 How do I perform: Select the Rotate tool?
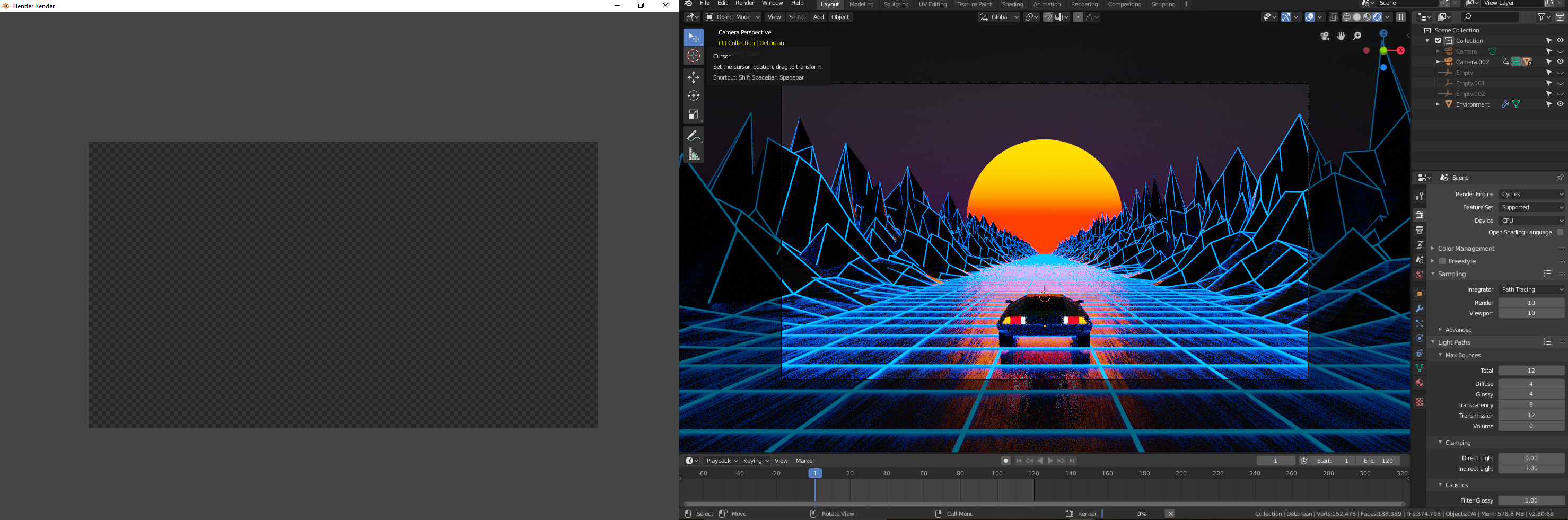[x=693, y=95]
